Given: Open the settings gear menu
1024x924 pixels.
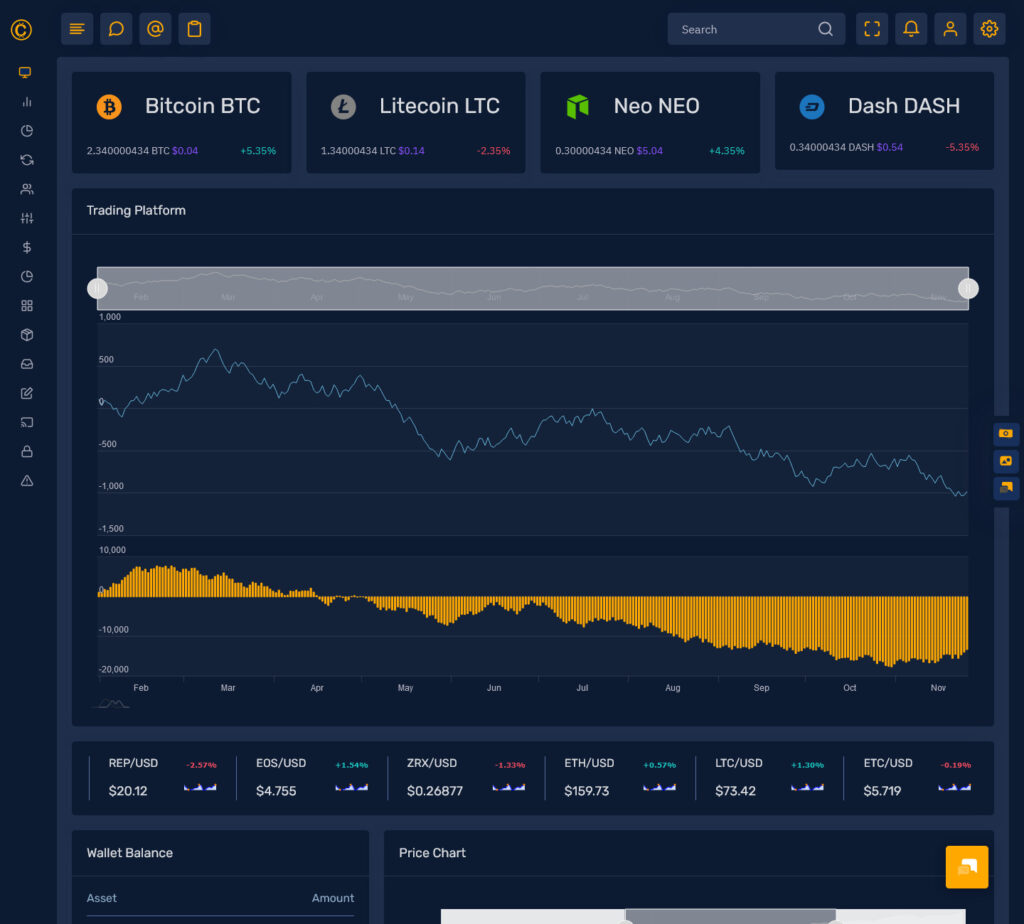Looking at the screenshot, I should pos(989,28).
